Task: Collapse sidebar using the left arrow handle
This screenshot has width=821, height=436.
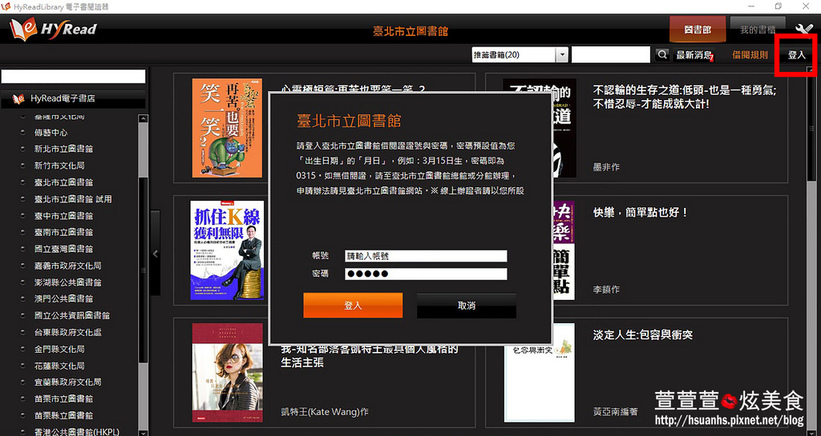Action: coord(155,254)
